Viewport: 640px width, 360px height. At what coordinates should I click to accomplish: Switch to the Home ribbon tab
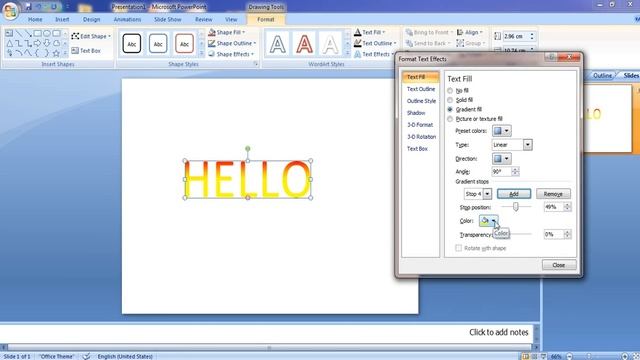[35, 20]
